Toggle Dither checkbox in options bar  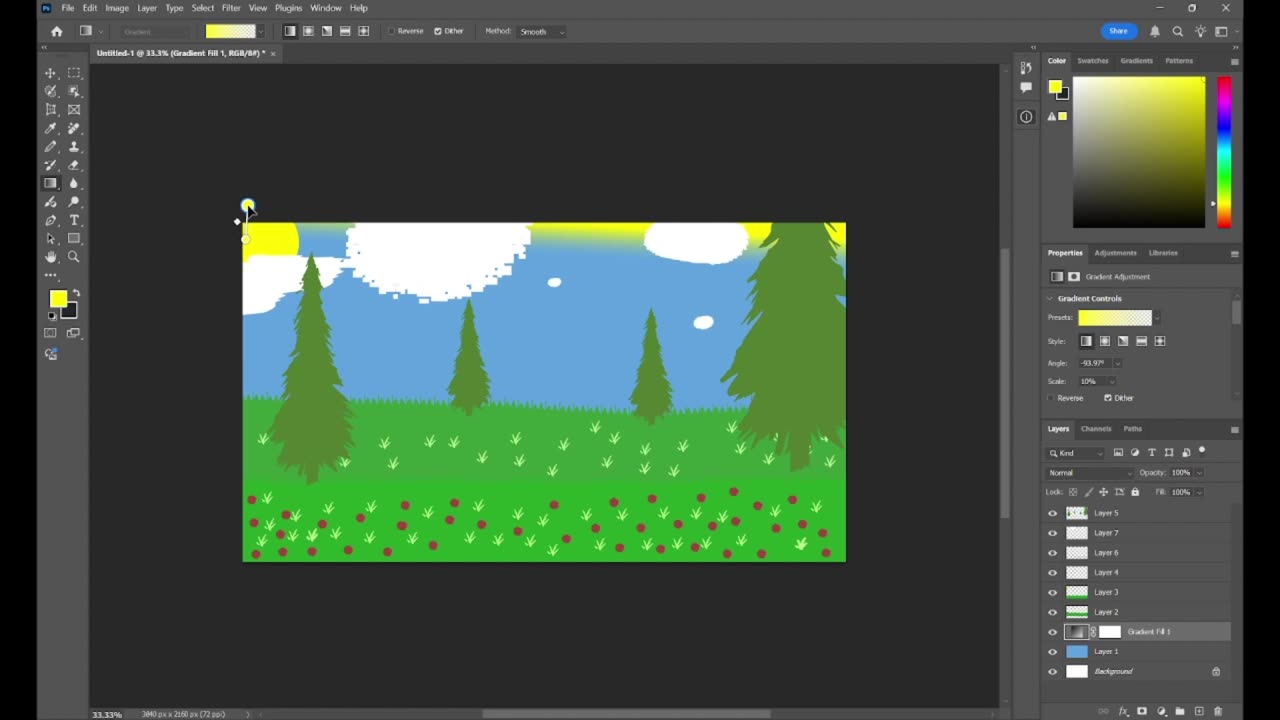[438, 31]
